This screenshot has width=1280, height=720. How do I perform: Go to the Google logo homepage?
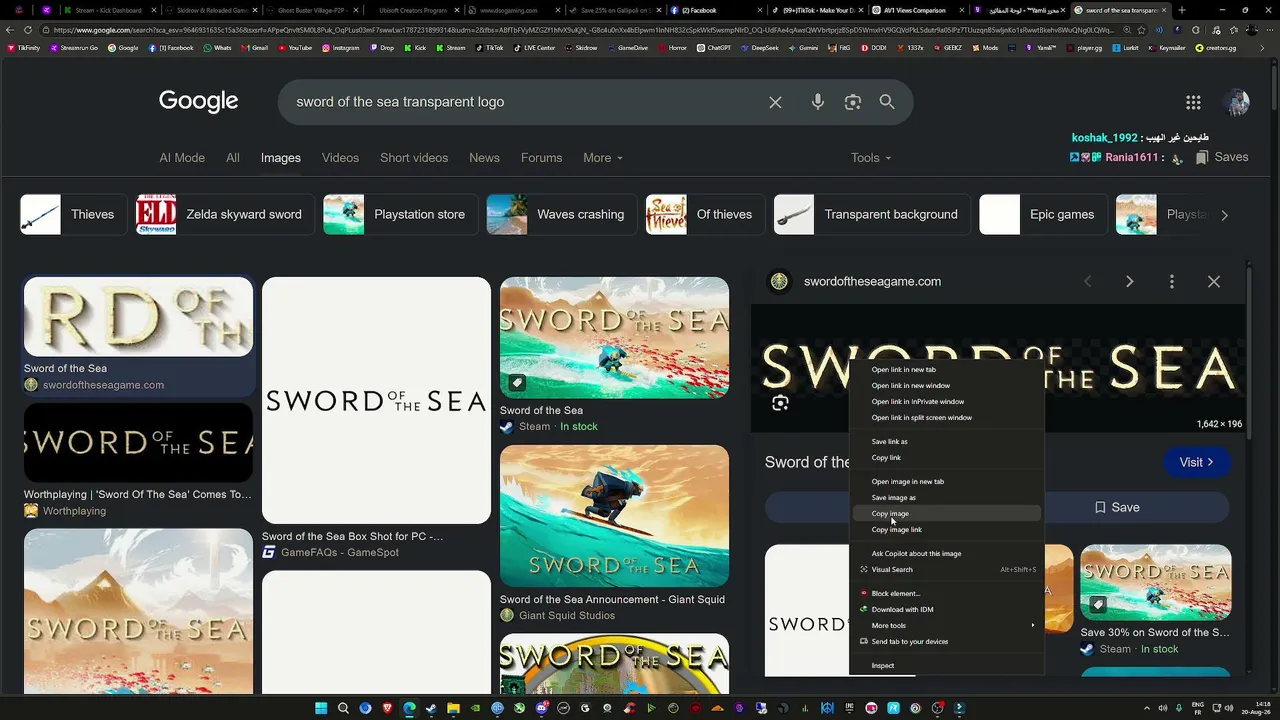pos(199,101)
